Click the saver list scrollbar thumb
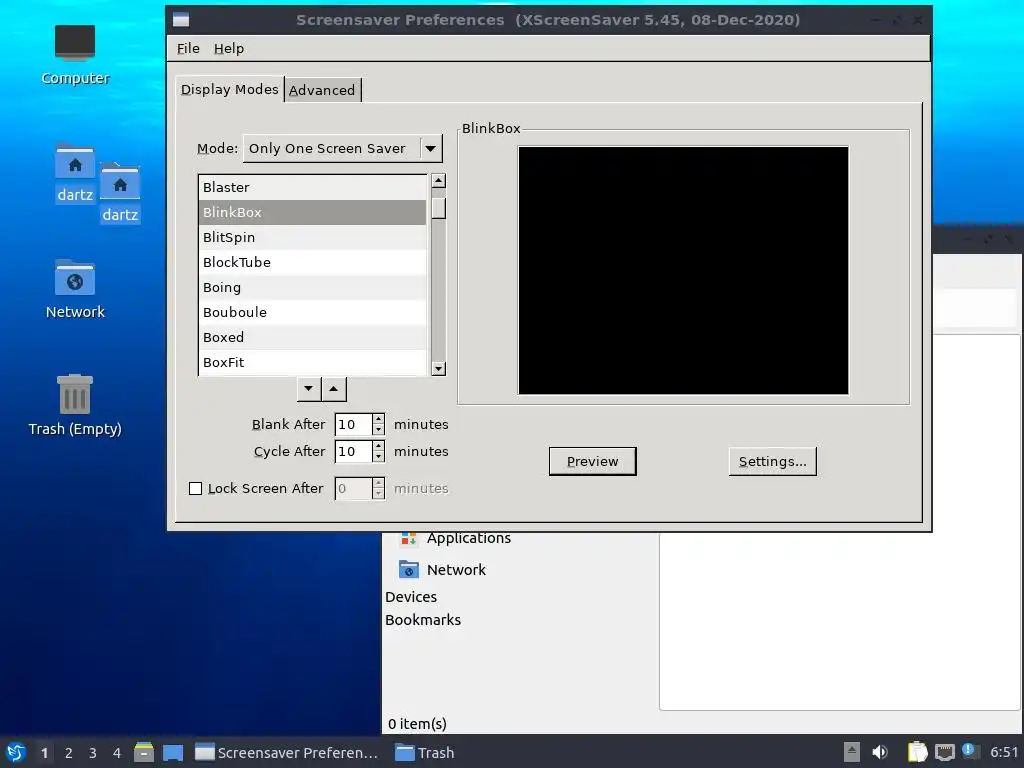This screenshot has height=768, width=1024. pyautogui.click(x=439, y=207)
